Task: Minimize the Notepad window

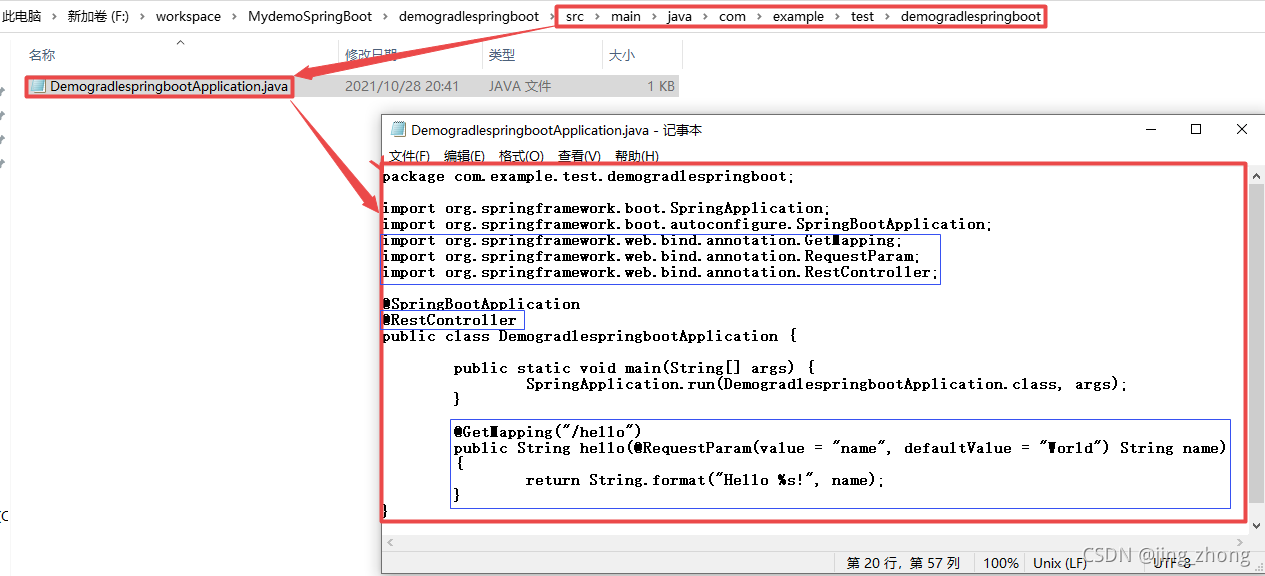Action: [1150, 130]
